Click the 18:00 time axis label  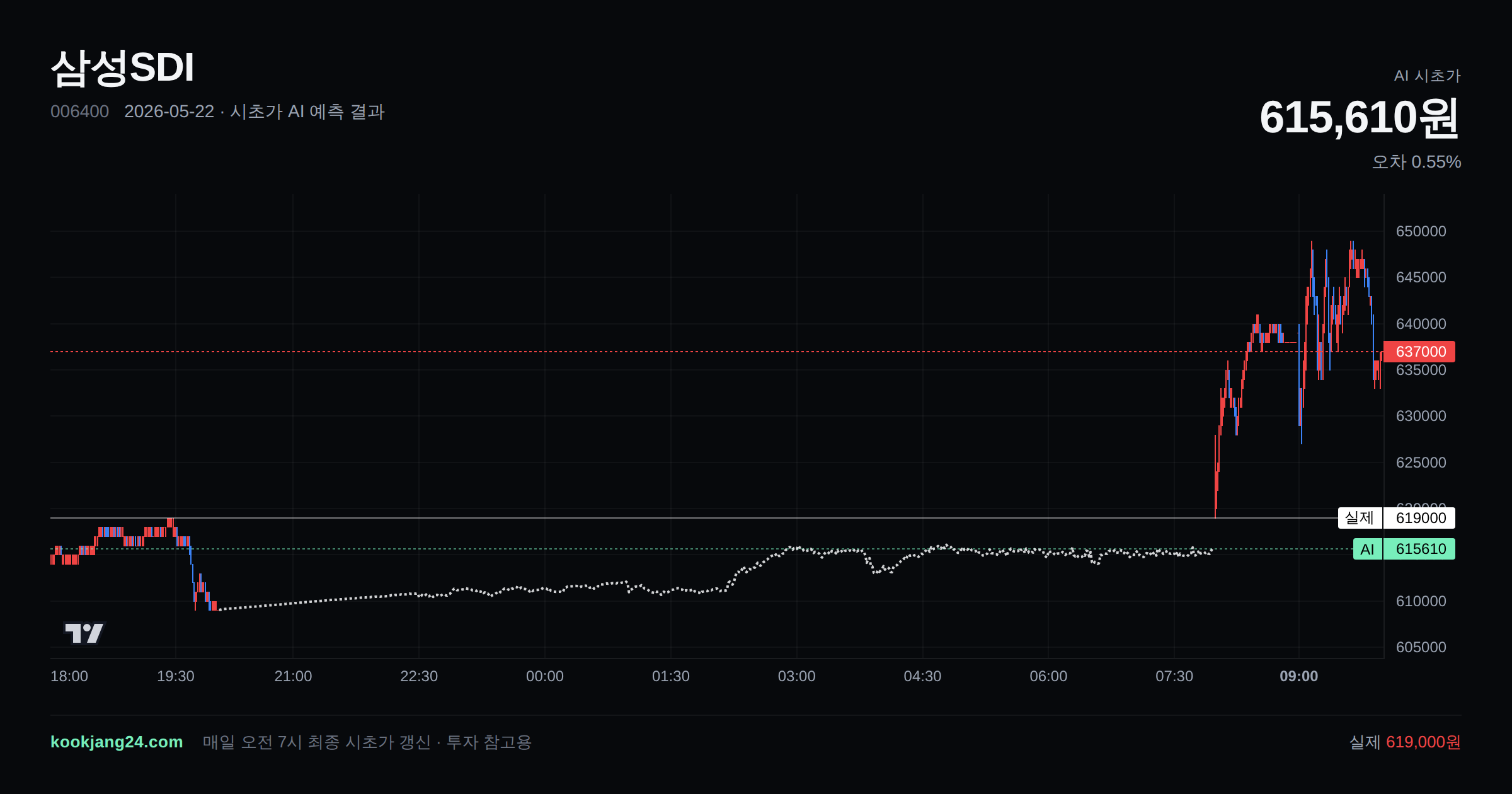click(69, 676)
